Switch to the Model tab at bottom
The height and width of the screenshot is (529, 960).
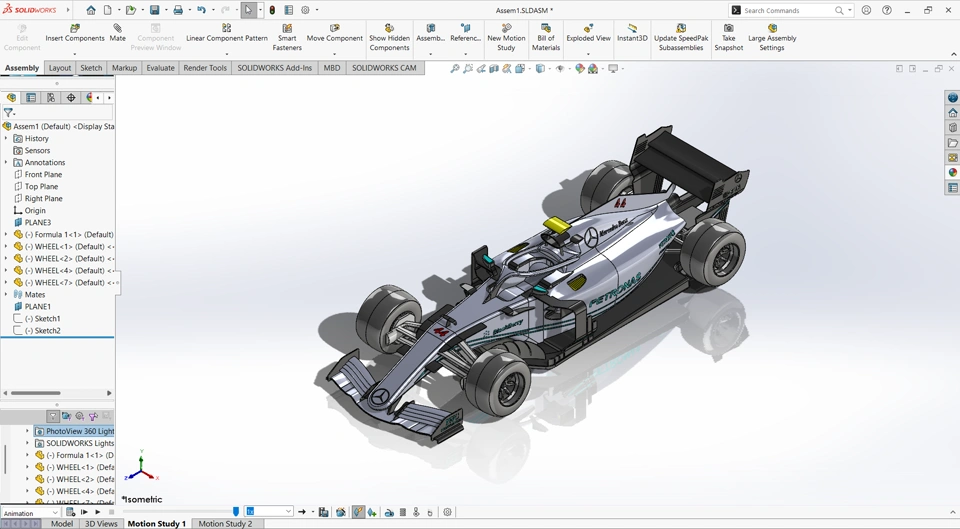[x=62, y=523]
